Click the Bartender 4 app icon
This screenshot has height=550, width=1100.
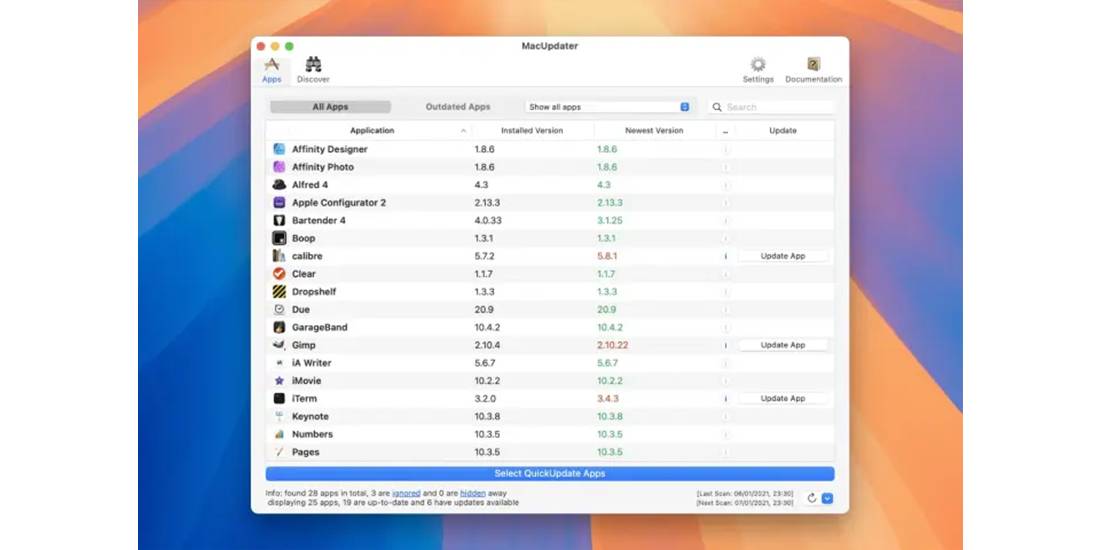279,220
